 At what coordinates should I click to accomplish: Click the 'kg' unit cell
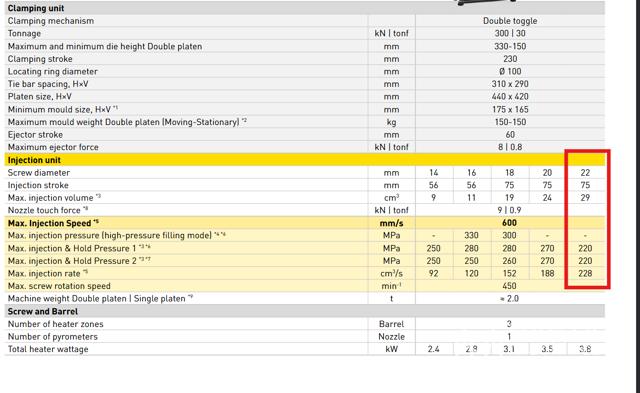coord(391,122)
